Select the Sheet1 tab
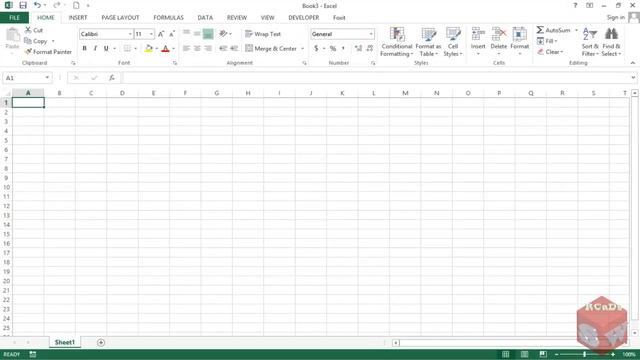The width and height of the screenshot is (640, 360). pos(65,342)
